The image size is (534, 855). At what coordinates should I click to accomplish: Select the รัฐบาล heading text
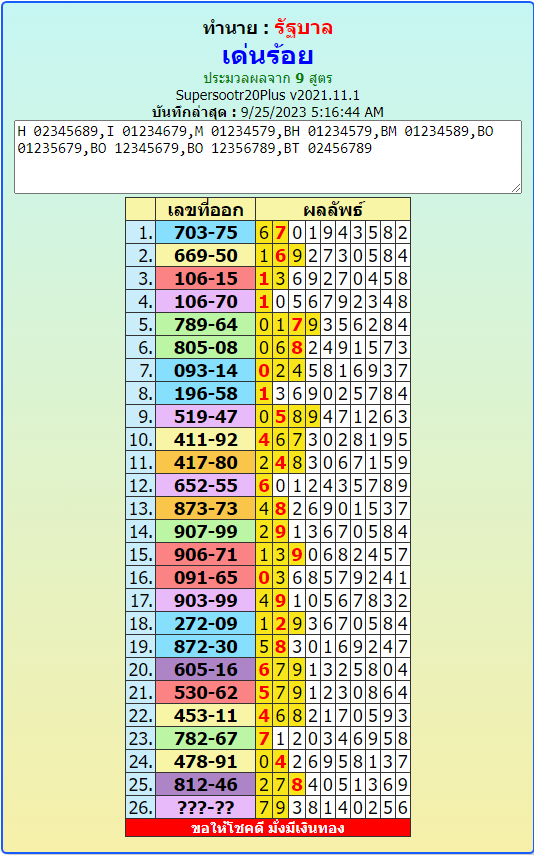point(303,28)
